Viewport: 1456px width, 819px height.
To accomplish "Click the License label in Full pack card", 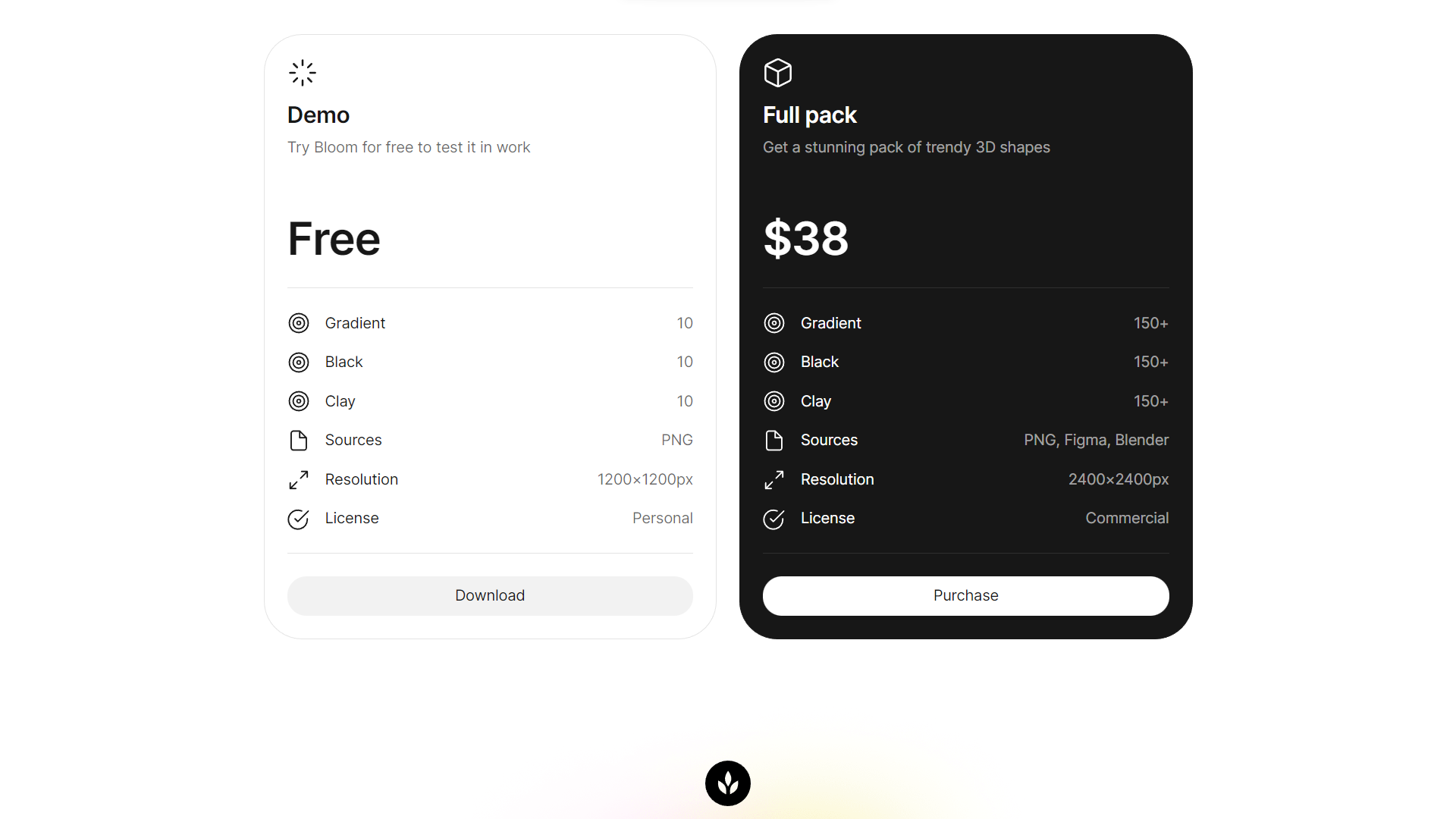I will pos(827,518).
